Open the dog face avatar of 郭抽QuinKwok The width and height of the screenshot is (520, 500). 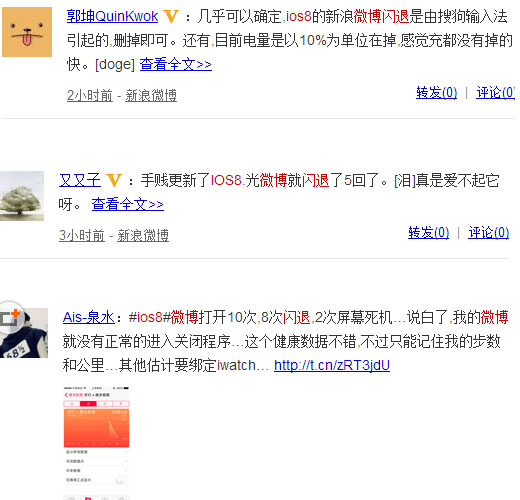(x=27, y=32)
